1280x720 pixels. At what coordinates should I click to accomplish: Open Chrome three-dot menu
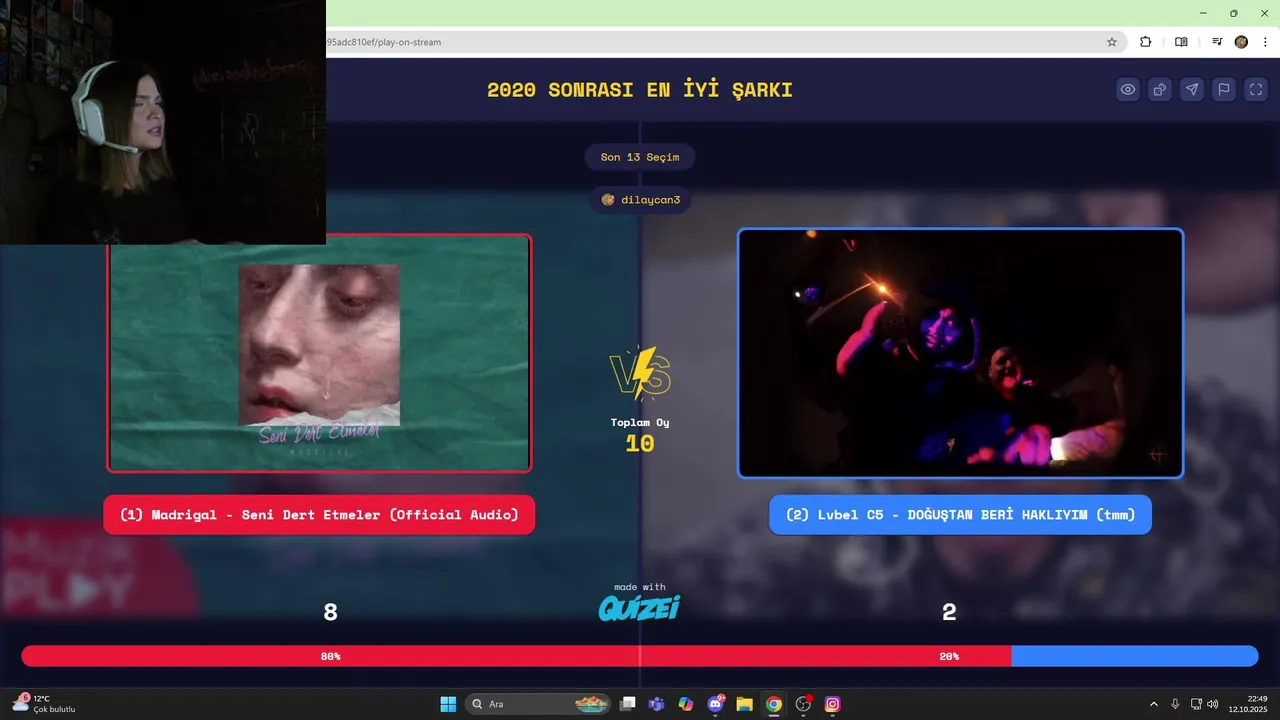[x=1266, y=42]
